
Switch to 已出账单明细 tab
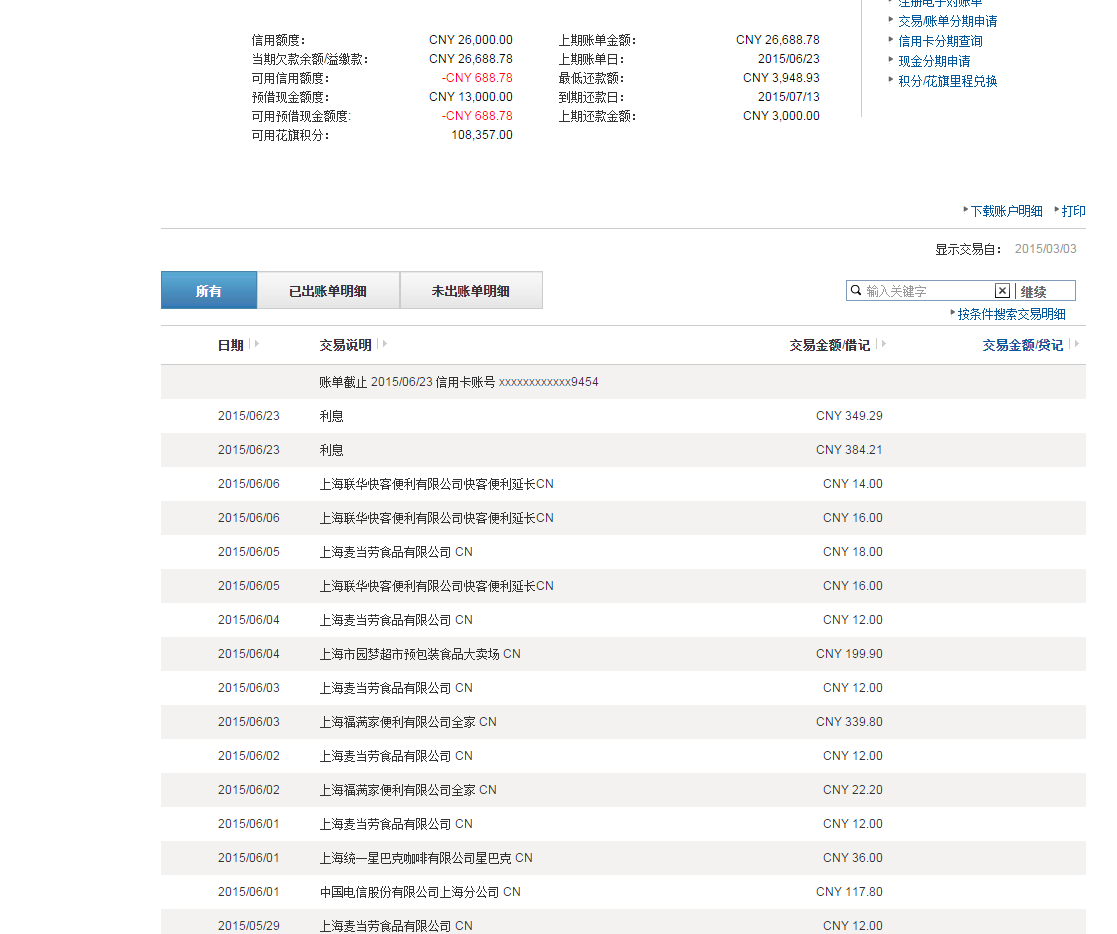(x=328, y=290)
